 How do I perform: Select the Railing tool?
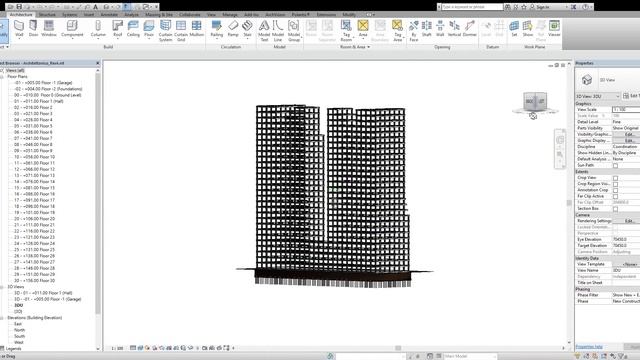click(x=217, y=29)
